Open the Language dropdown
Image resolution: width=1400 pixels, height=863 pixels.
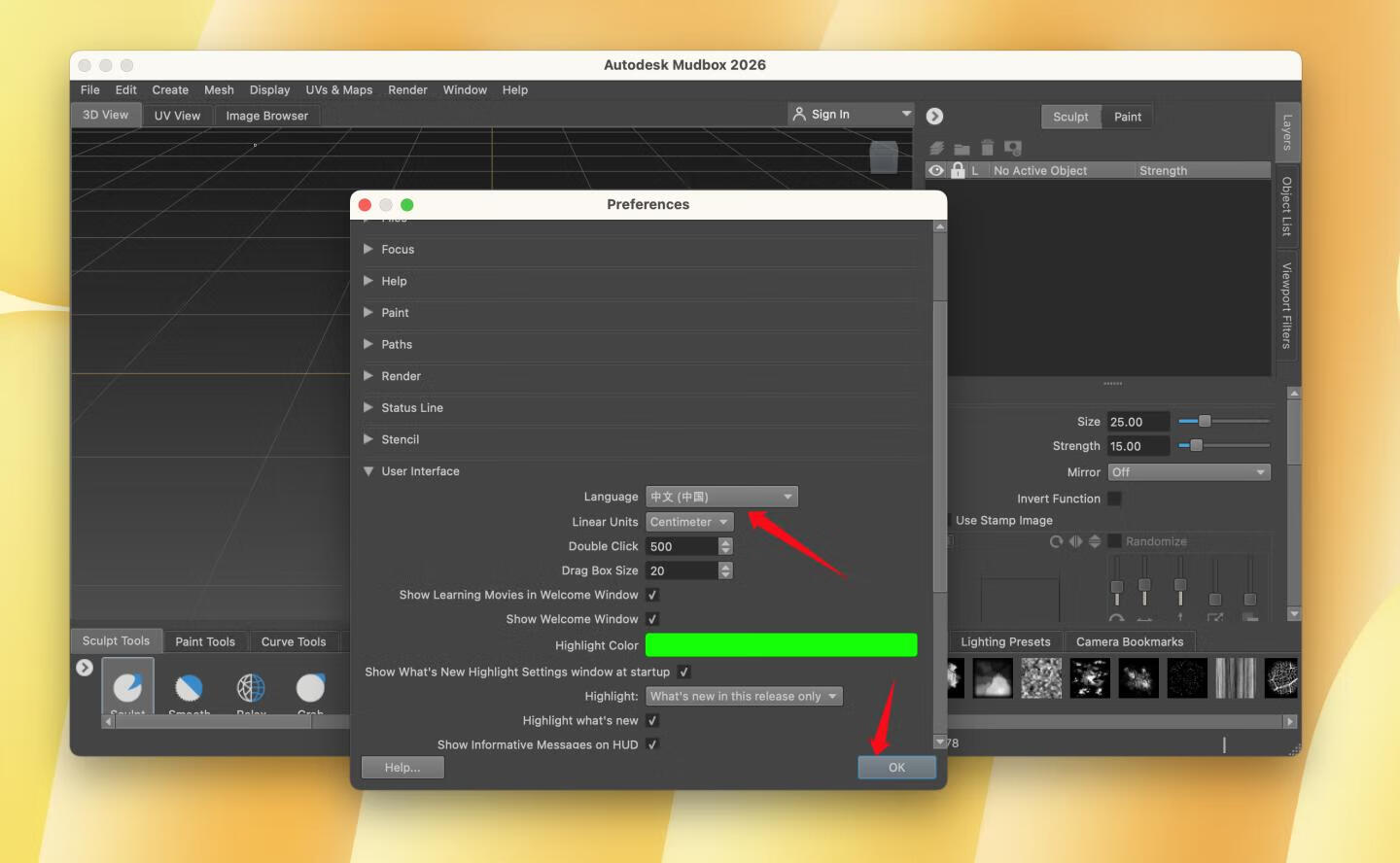721,497
